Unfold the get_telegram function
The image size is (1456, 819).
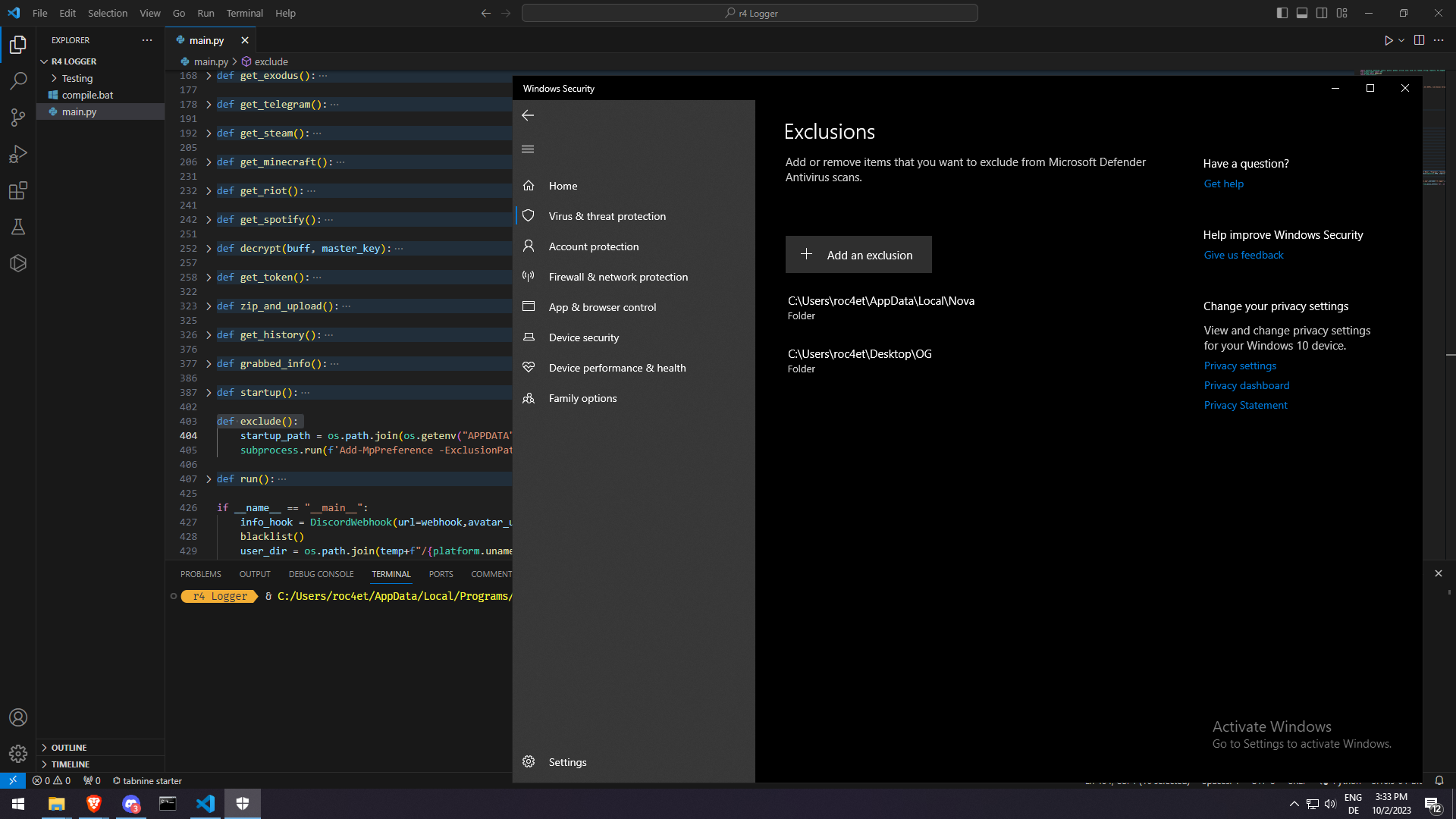click(x=209, y=105)
